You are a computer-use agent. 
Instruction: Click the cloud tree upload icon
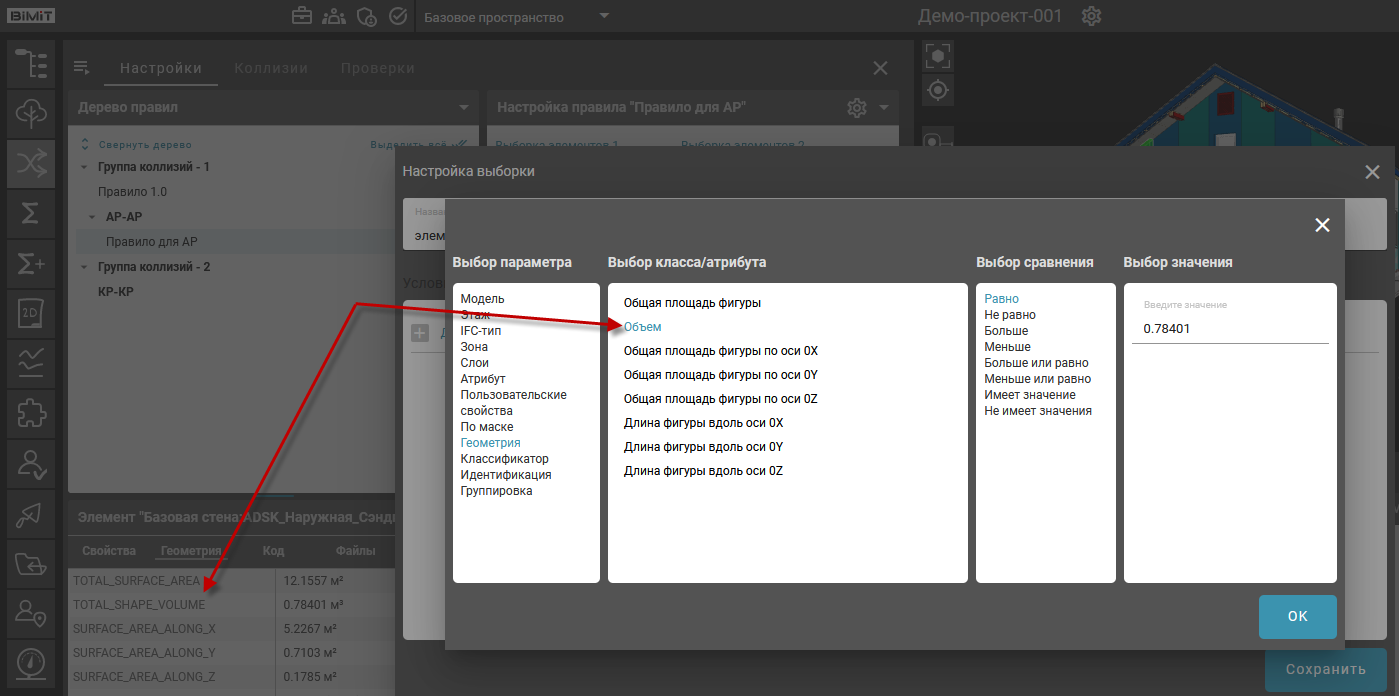31,114
